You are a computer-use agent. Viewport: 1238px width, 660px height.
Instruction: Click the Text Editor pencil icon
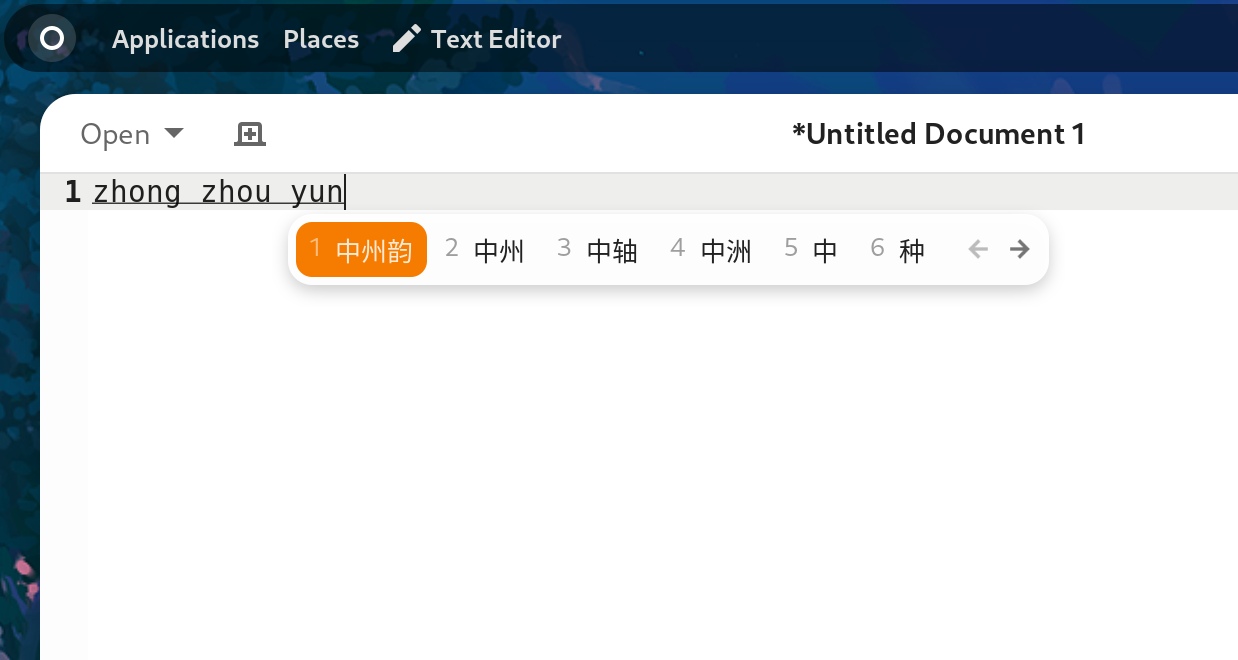point(406,39)
